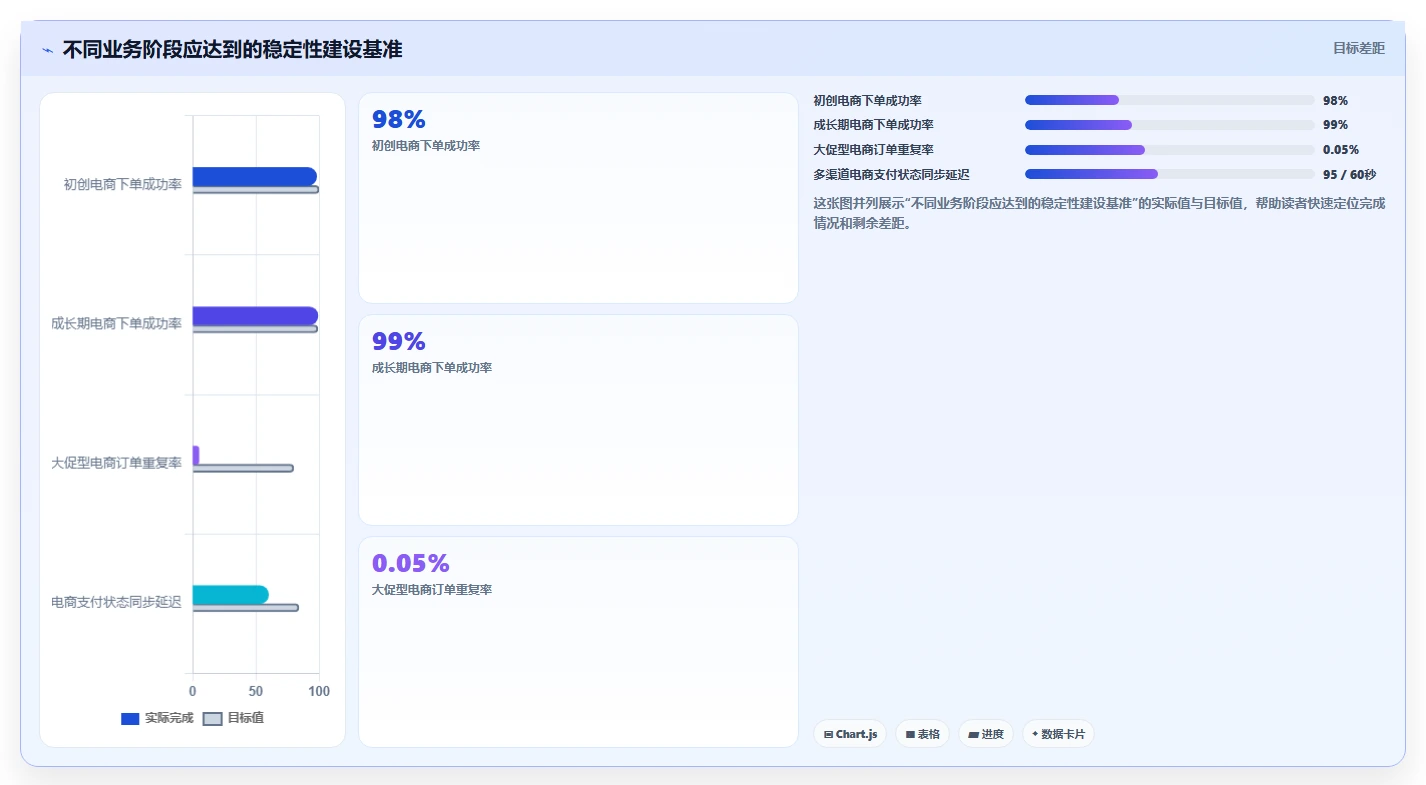Image resolution: width=1426 pixels, height=785 pixels.
Task: Click the progress bar for 初创电商下单成功率
Action: 1169,100
